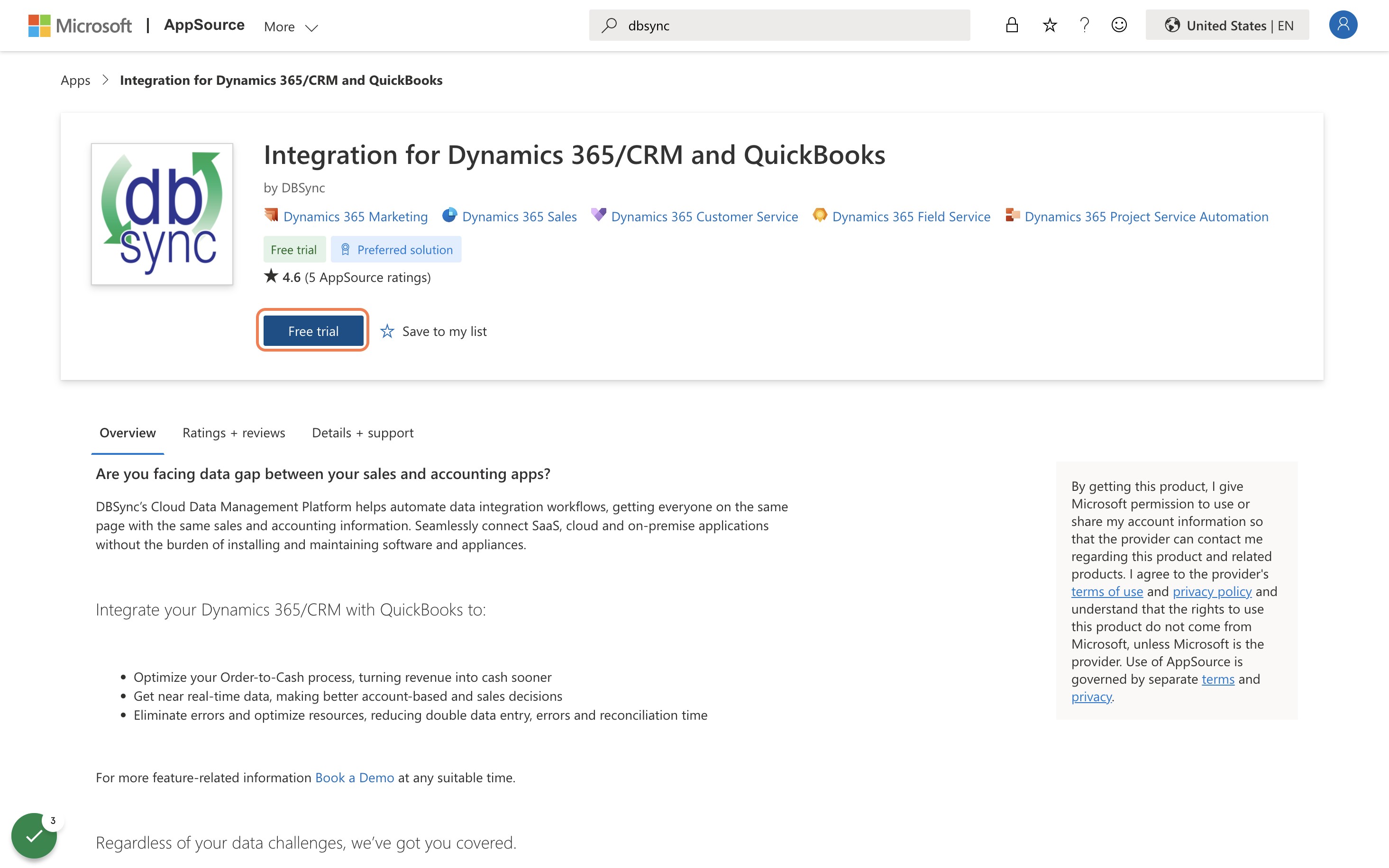Toggle Save to my list star
Viewport: 1389px width, 868px height.
(387, 331)
